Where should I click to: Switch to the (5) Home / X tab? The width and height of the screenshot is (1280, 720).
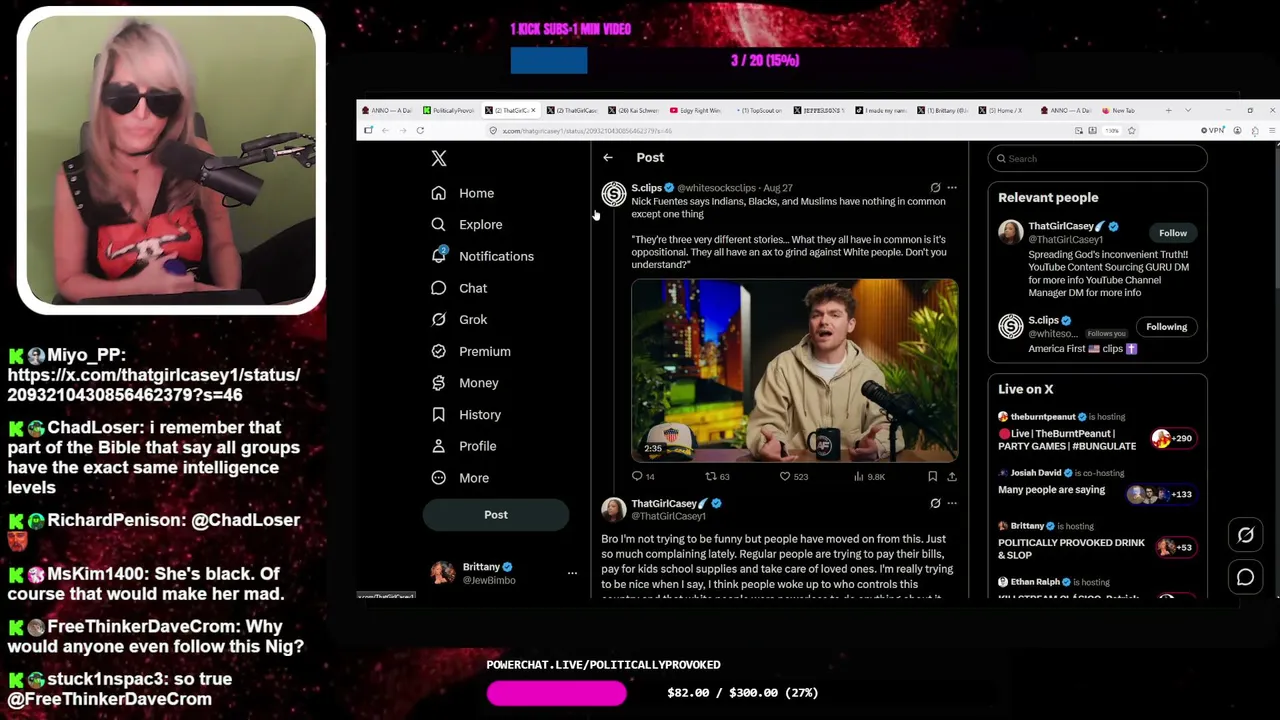1004,110
